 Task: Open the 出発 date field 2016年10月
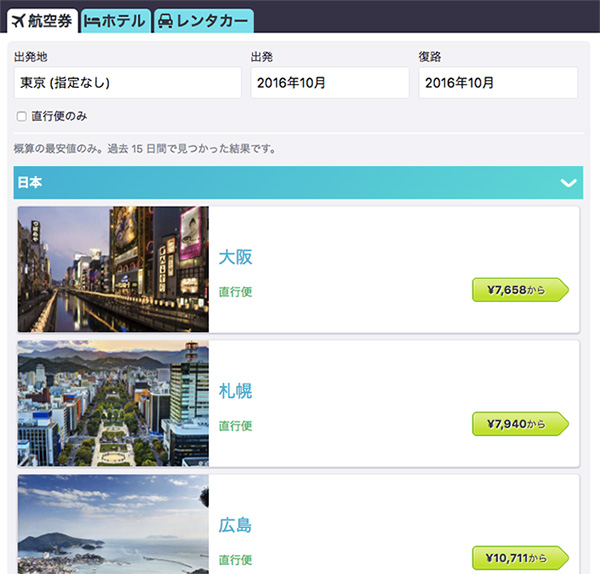329,83
